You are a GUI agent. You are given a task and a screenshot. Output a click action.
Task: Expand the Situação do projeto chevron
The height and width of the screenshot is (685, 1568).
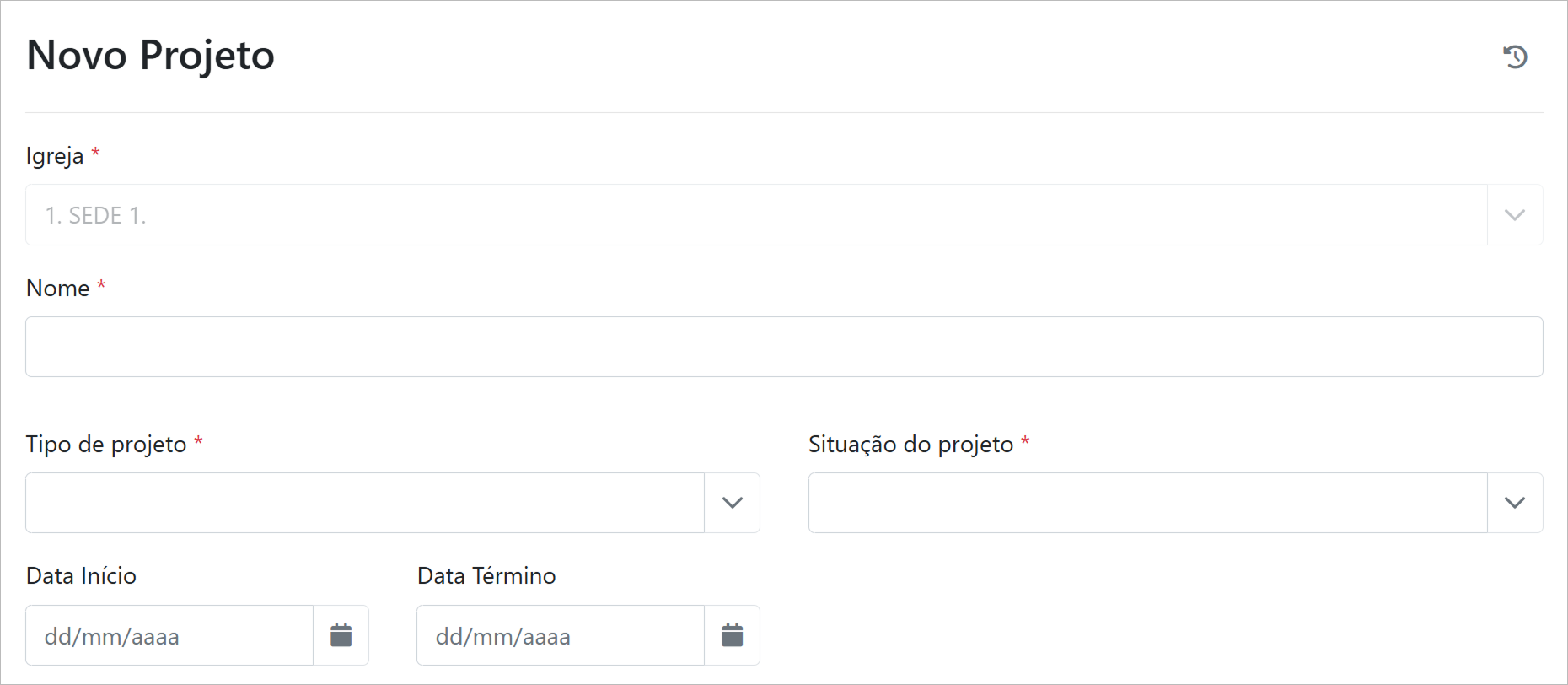1515,503
